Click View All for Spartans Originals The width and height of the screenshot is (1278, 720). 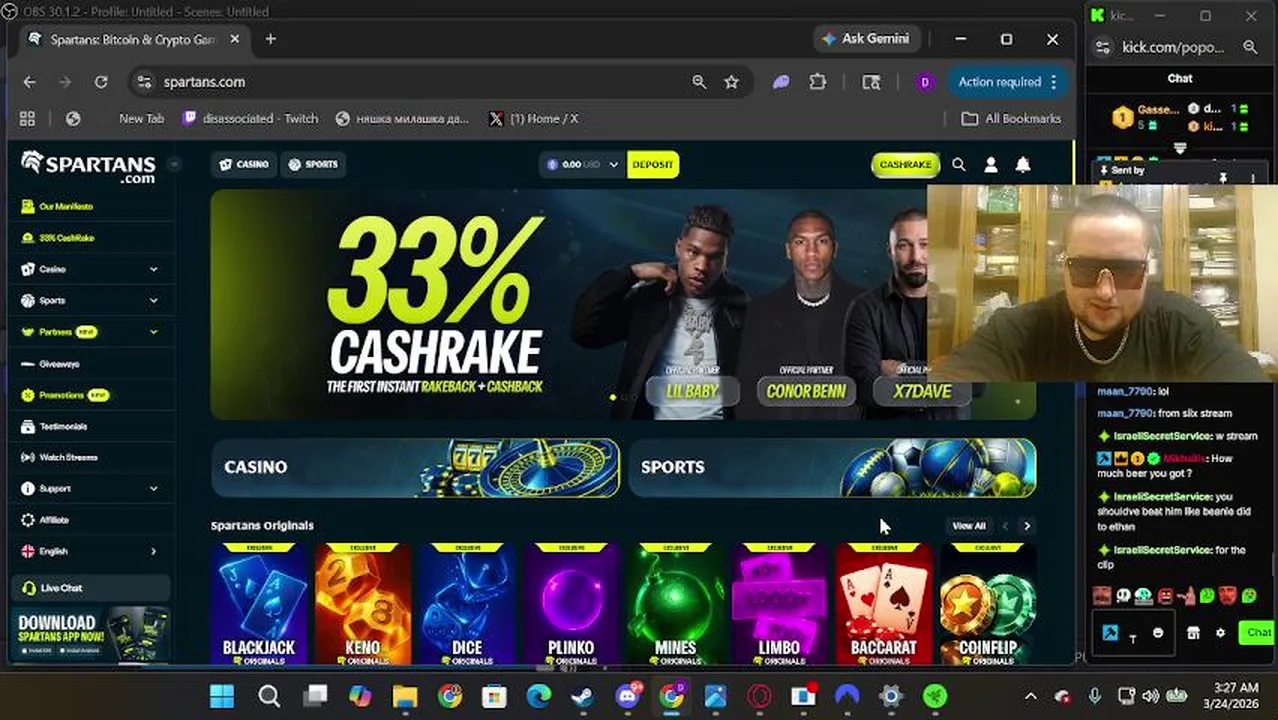968,526
